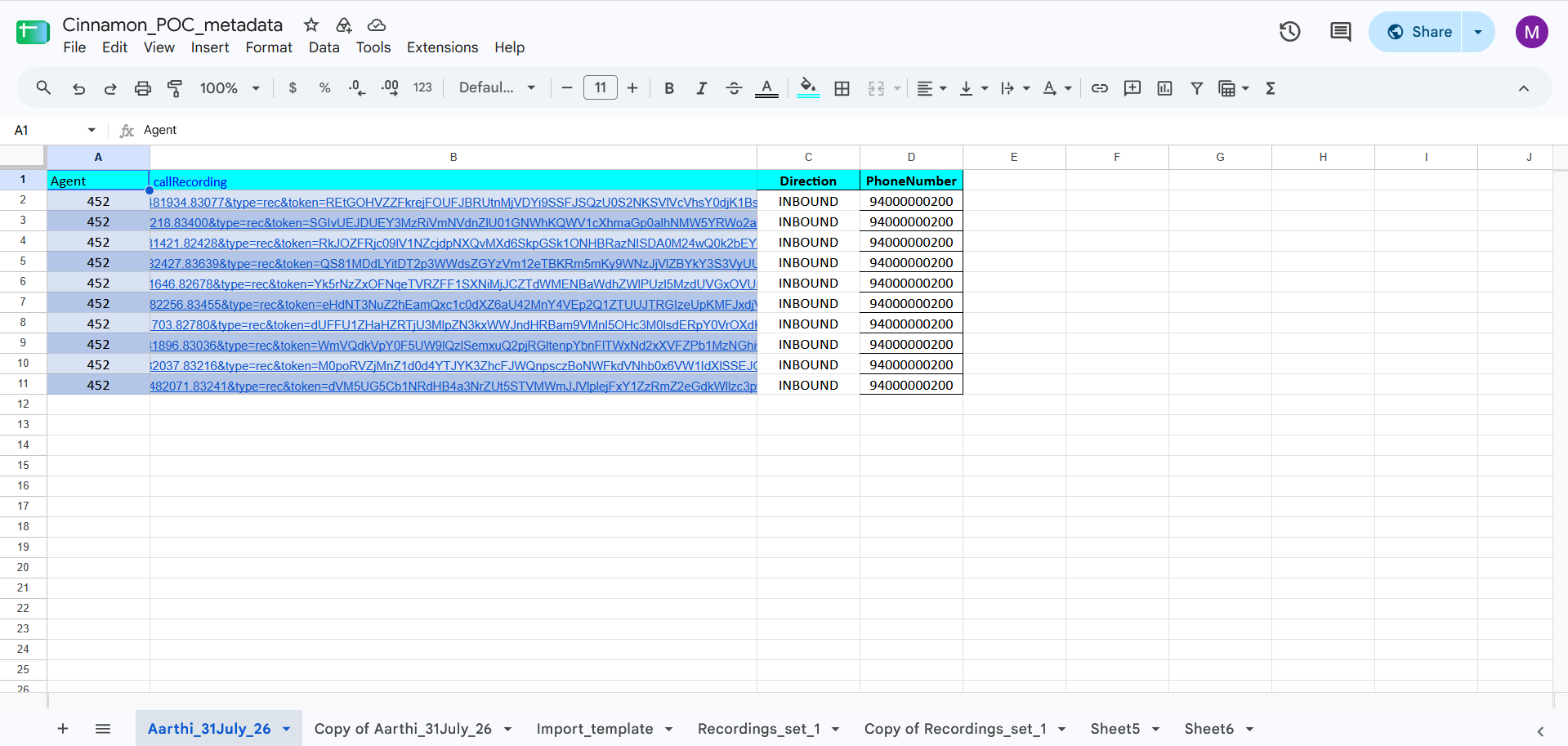Toggle strikethrough formatting
The image size is (1568, 746).
pyautogui.click(x=734, y=88)
